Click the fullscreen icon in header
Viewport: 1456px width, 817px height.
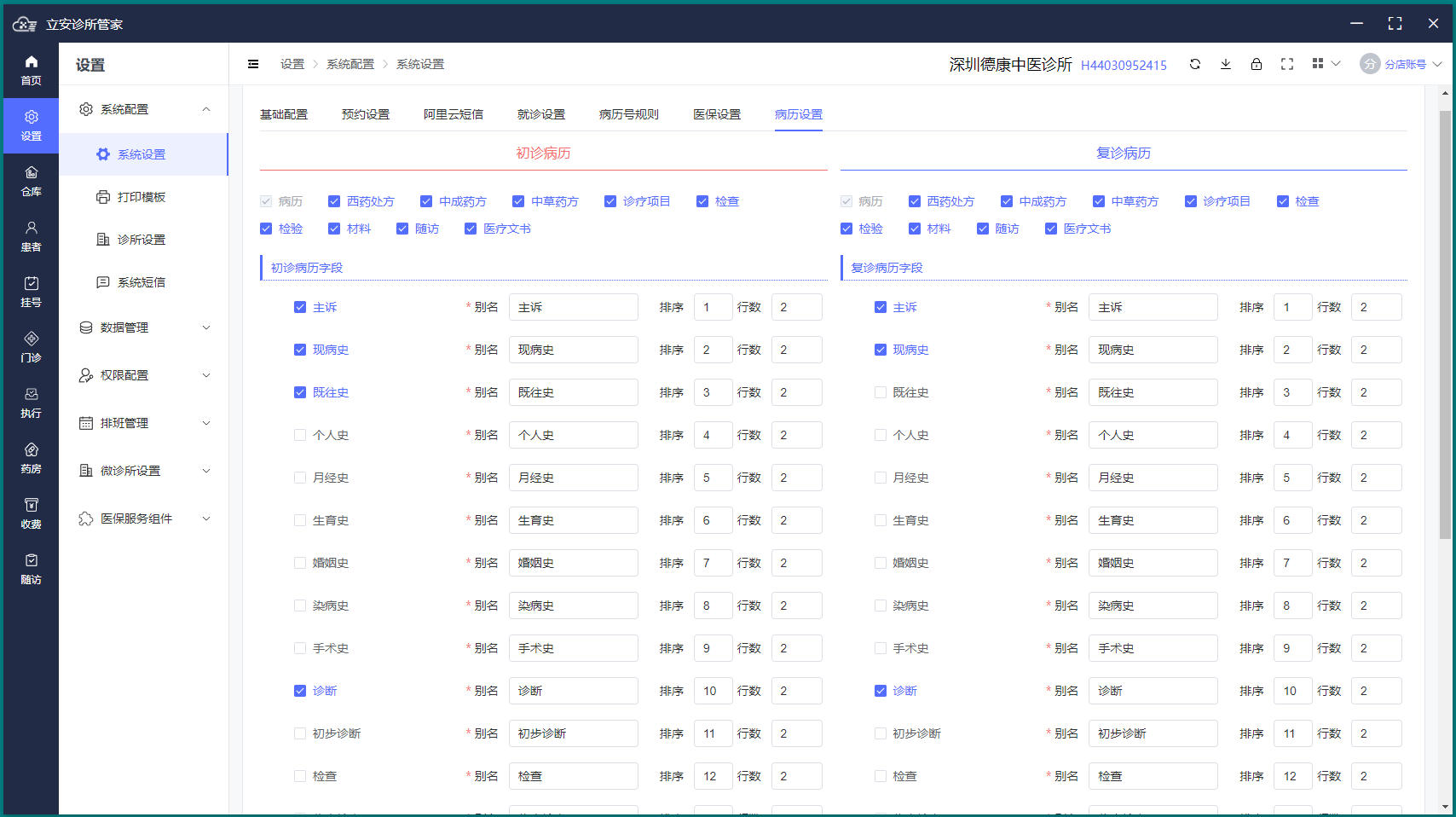point(1287,64)
